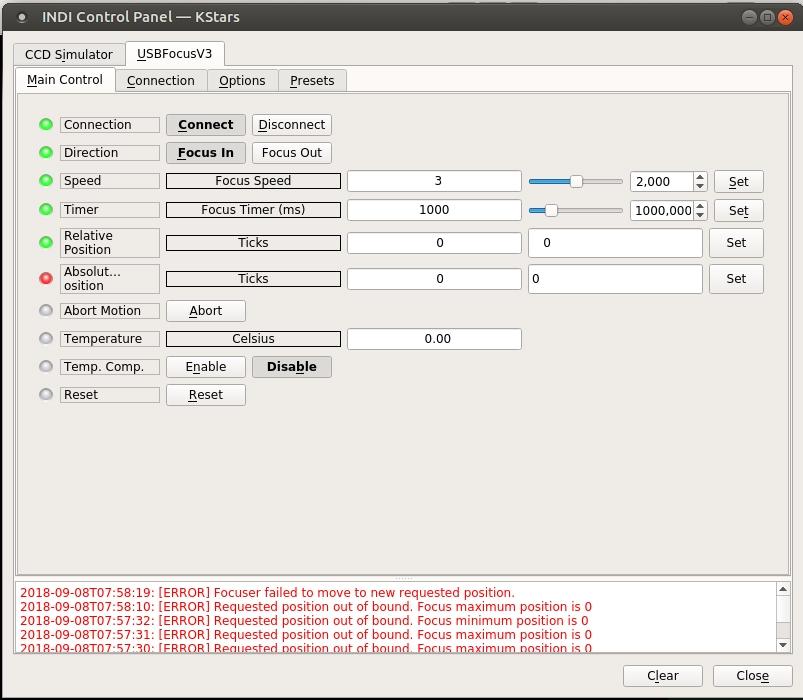Adjust the focus speed slider
This screenshot has height=700, width=803.
coord(576,181)
